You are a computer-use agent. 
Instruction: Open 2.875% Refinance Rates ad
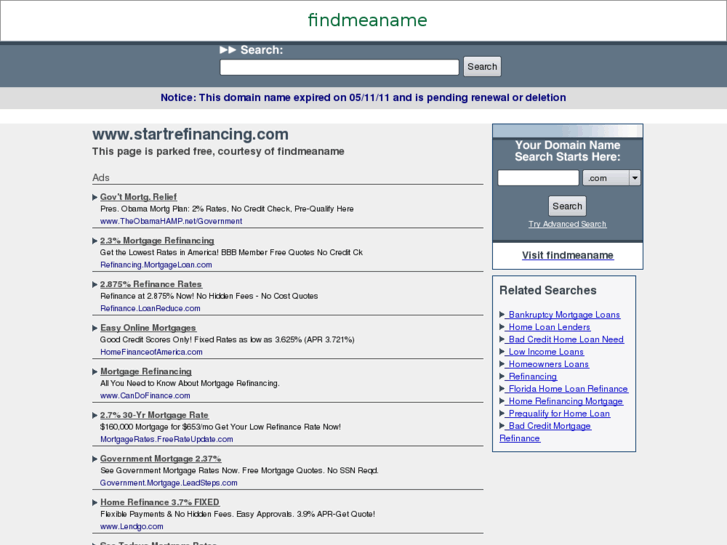pyautogui.click(x=151, y=284)
